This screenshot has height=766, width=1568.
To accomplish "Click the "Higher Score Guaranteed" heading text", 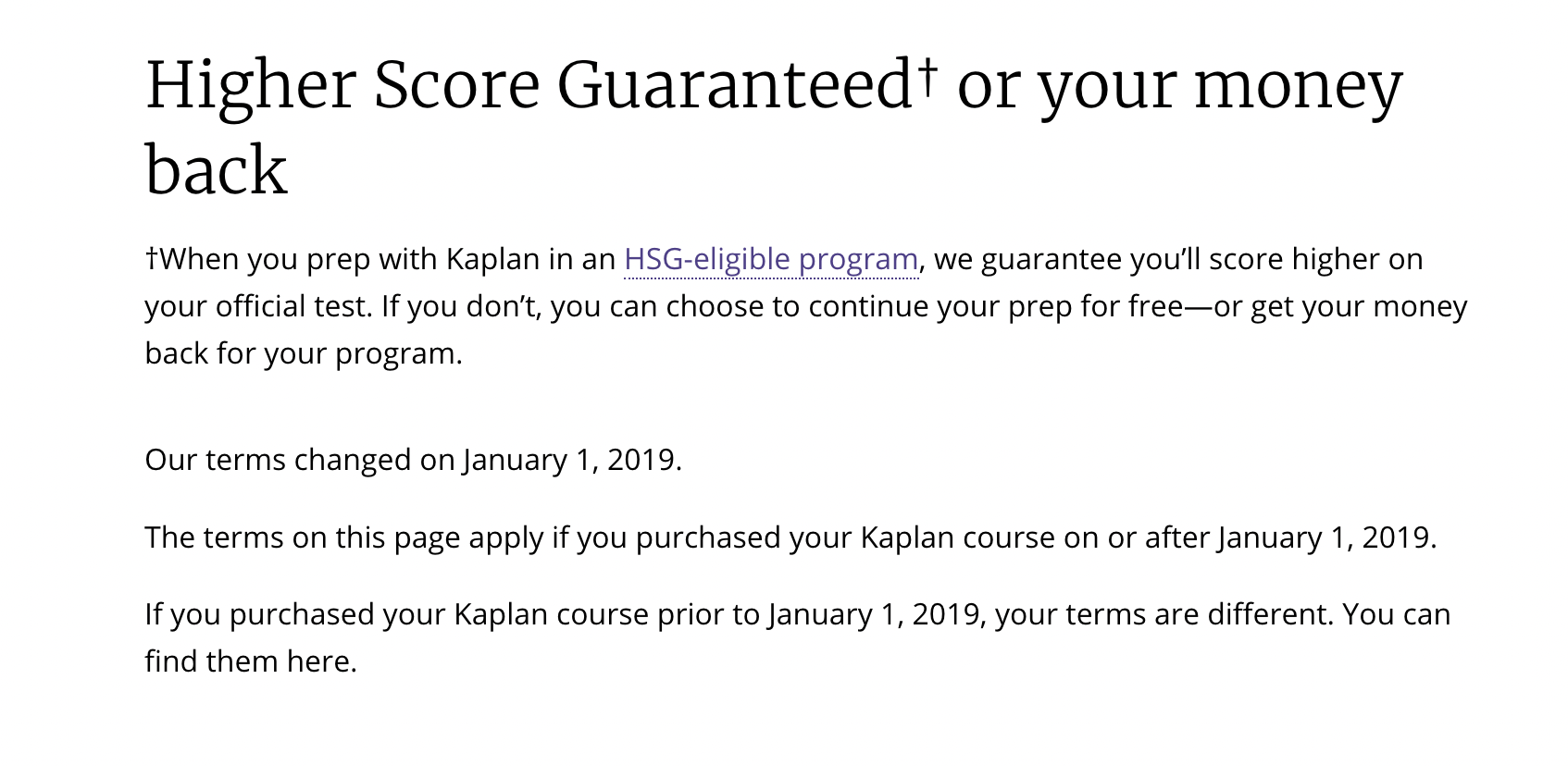I will coord(528,85).
